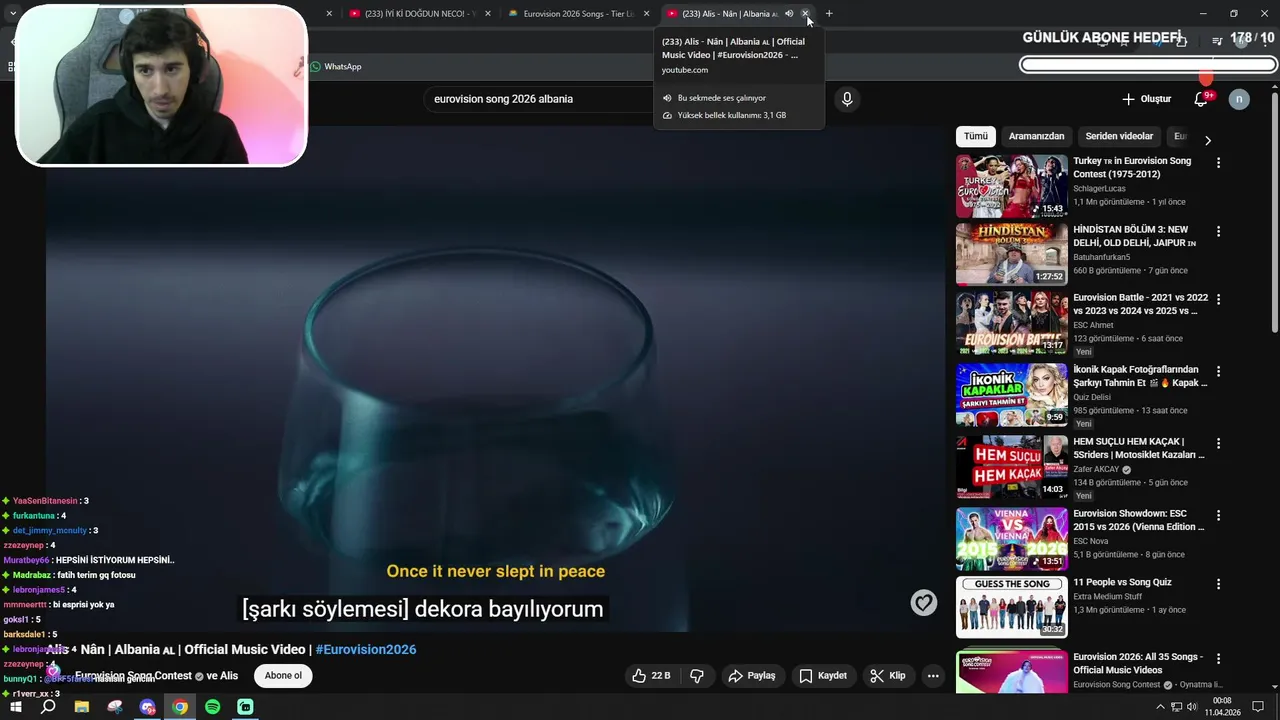The height and width of the screenshot is (720, 1280).
Task: Click the Extra Medium Stuff channel name
Action: pyautogui.click(x=1109, y=596)
